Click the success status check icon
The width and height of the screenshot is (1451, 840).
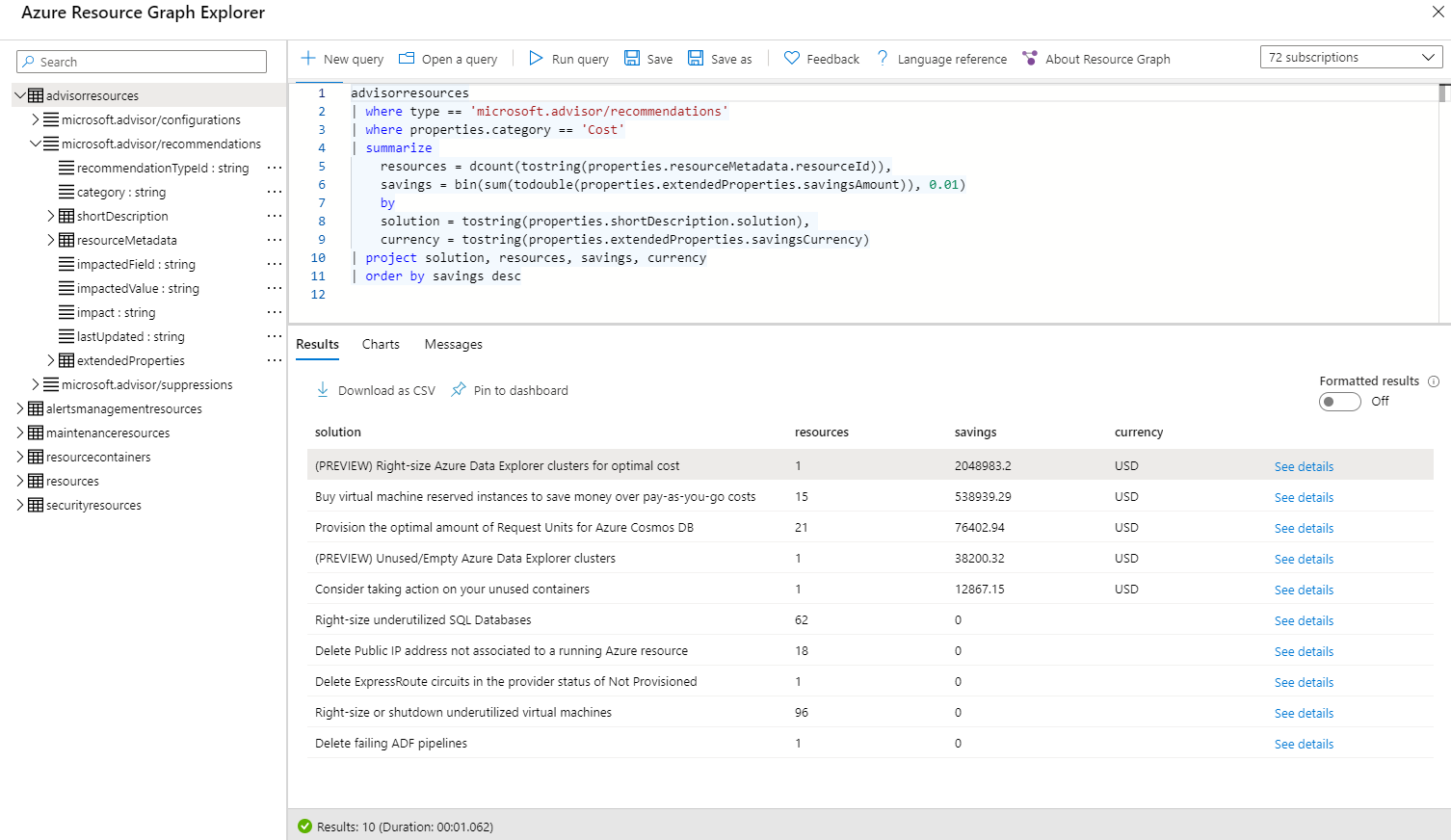point(304,826)
